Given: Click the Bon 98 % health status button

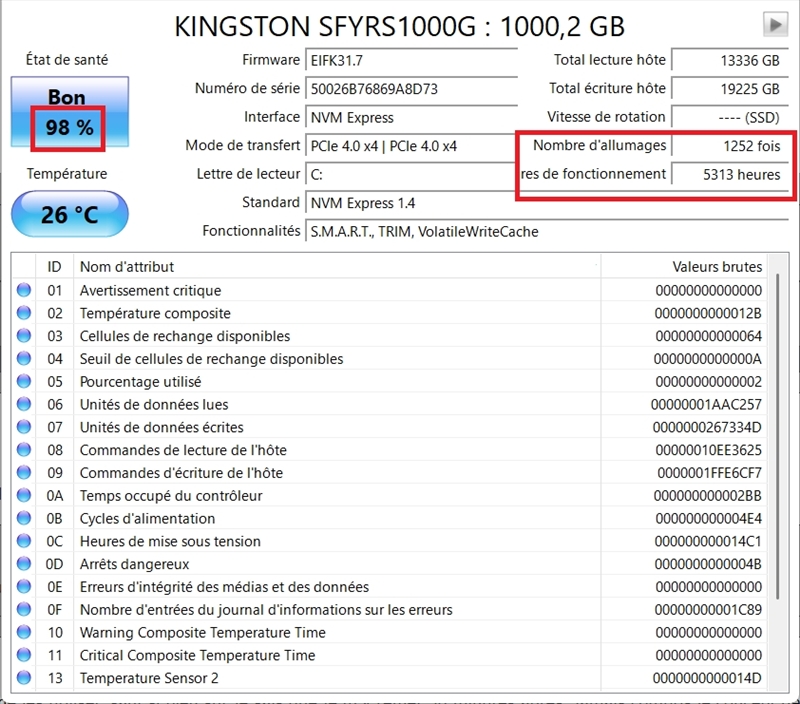Looking at the screenshot, I should pos(68,113).
